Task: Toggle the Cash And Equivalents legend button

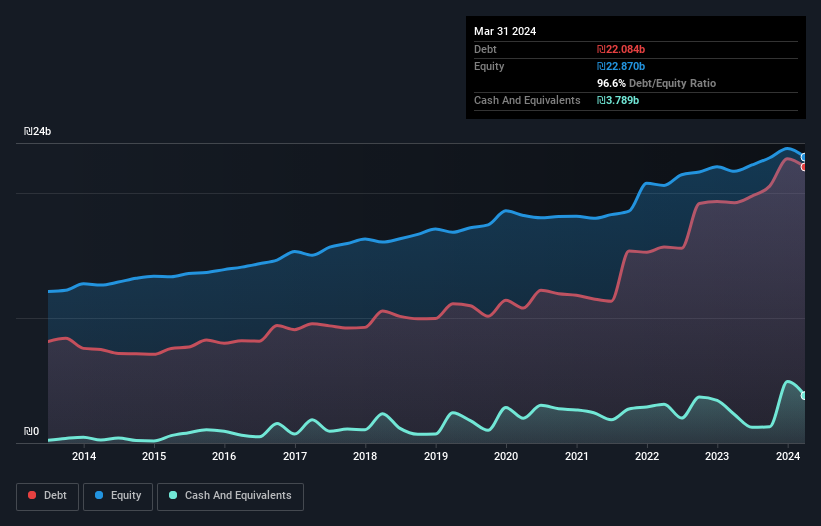Action: (x=230, y=496)
